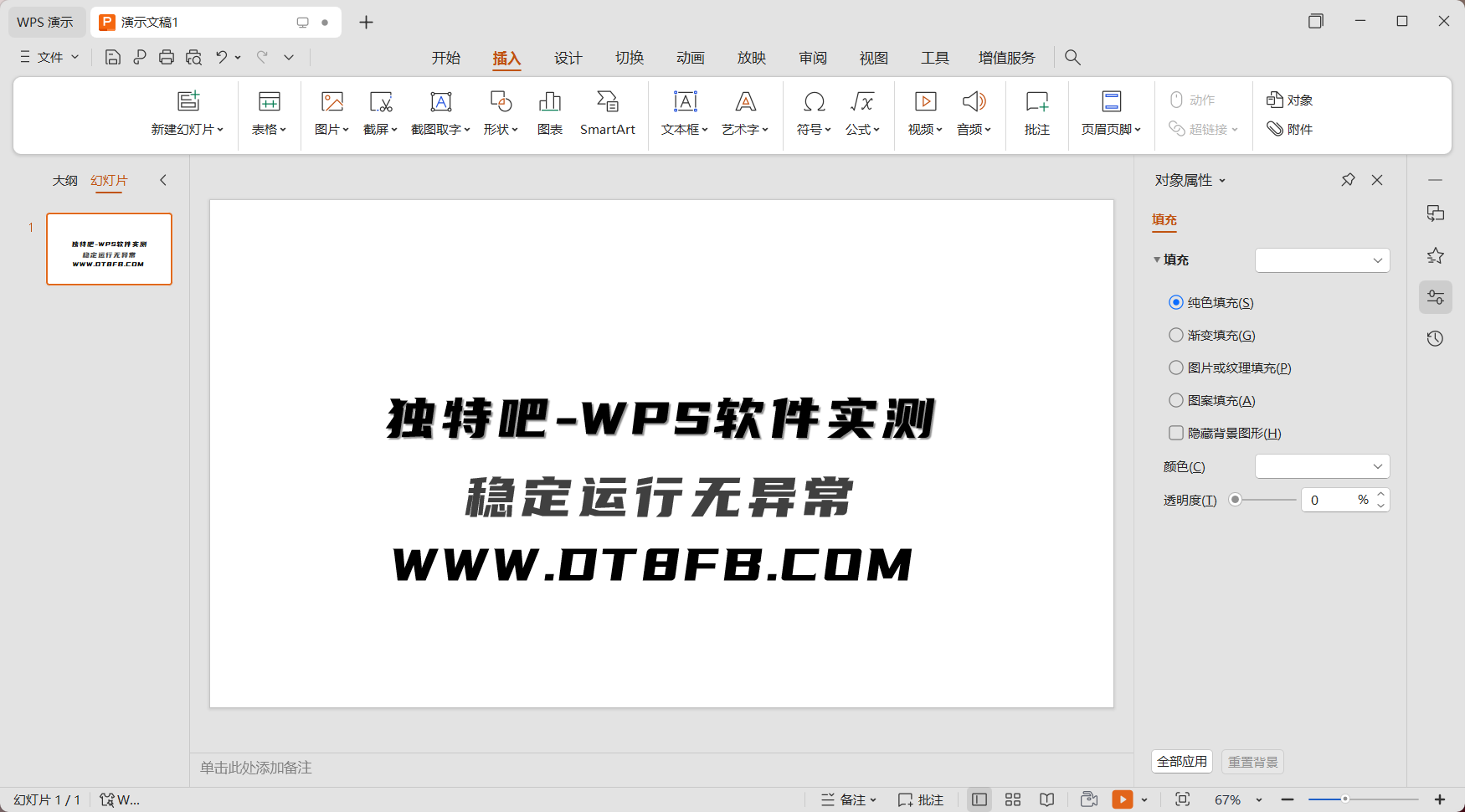
Task: Switch to 设计 ribbon tab
Action: [x=568, y=58]
